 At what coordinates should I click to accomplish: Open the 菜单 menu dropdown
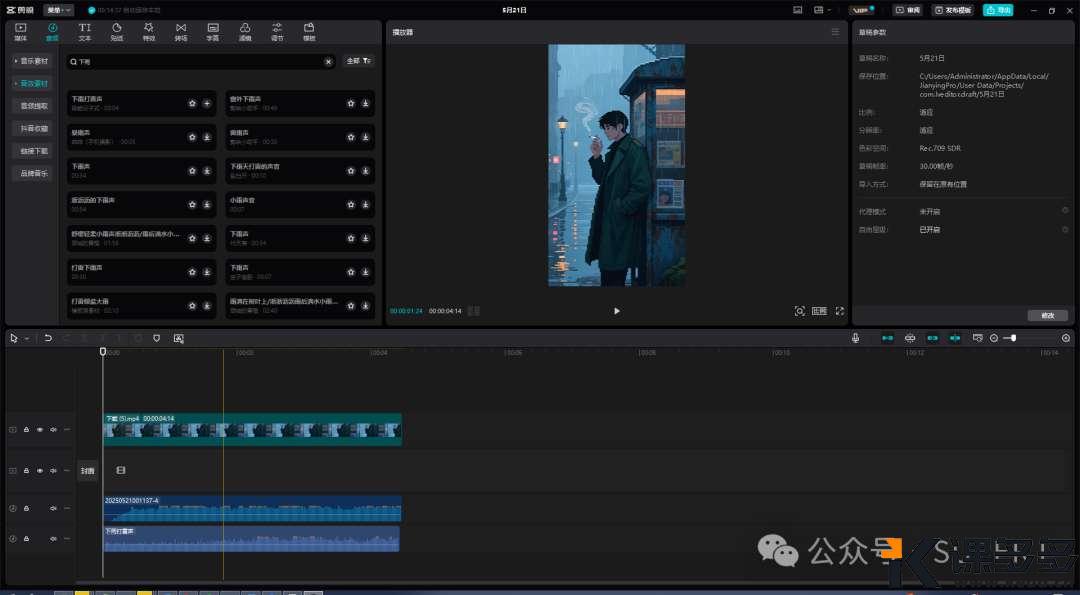(x=59, y=10)
